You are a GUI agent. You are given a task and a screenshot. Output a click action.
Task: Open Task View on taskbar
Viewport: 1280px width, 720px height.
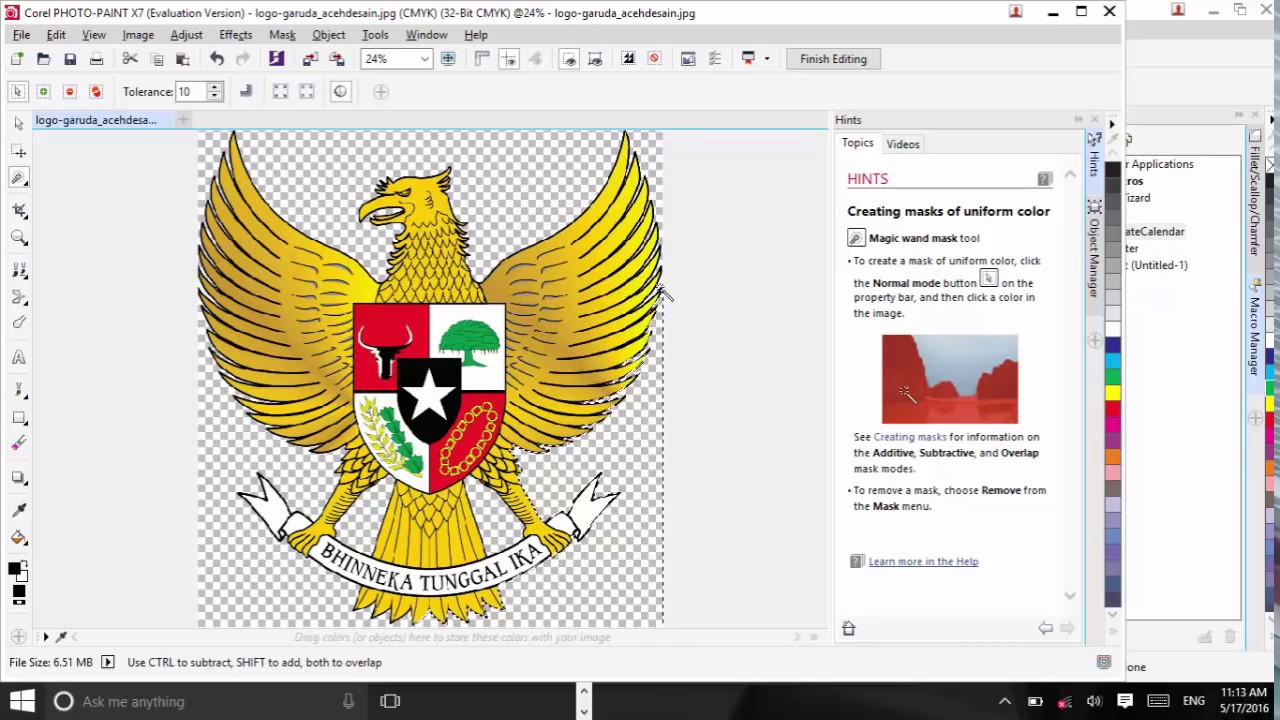(390, 701)
